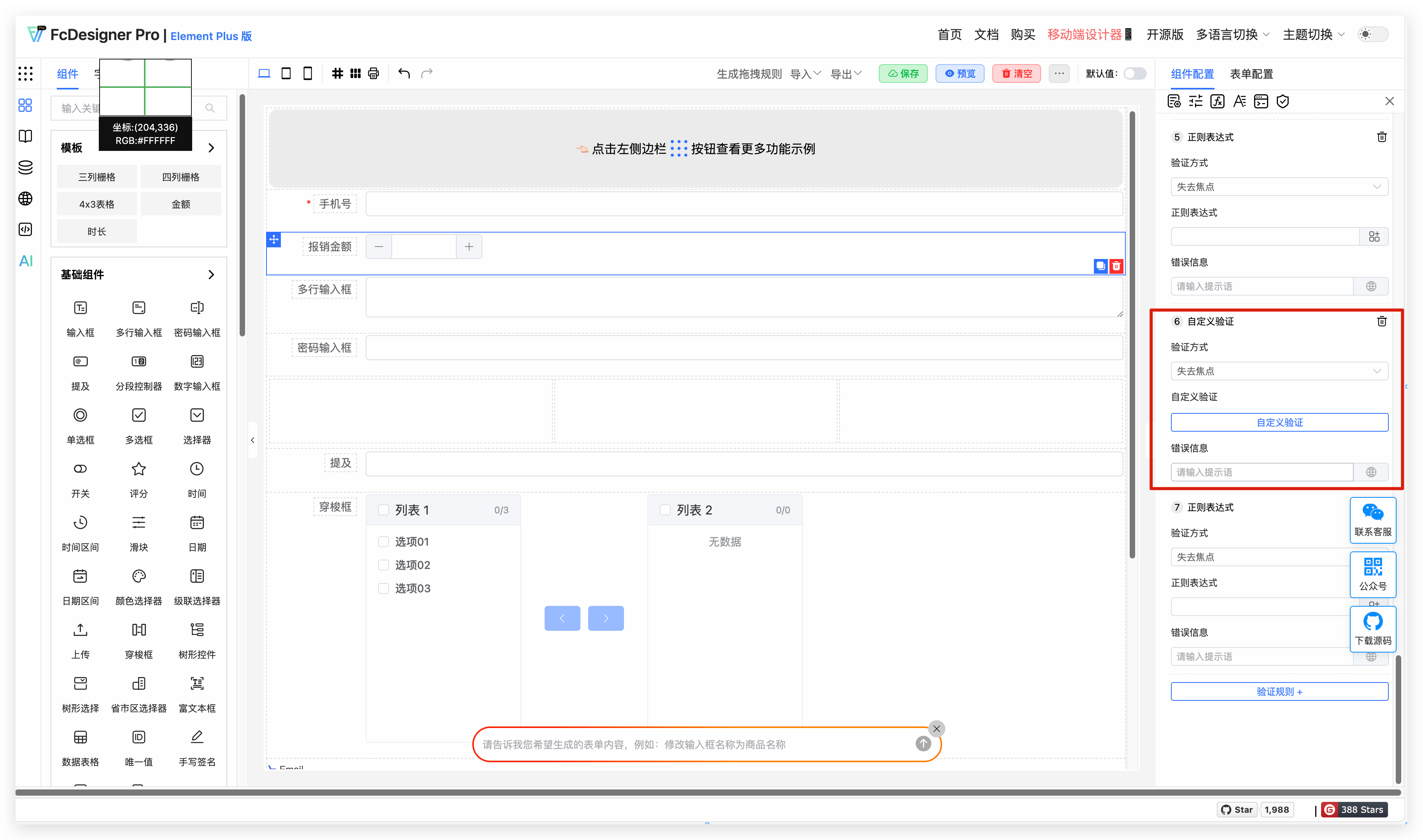The width and height of the screenshot is (1423, 840).
Task: Collapse the 基础组件 section
Action: pyautogui.click(x=211, y=275)
